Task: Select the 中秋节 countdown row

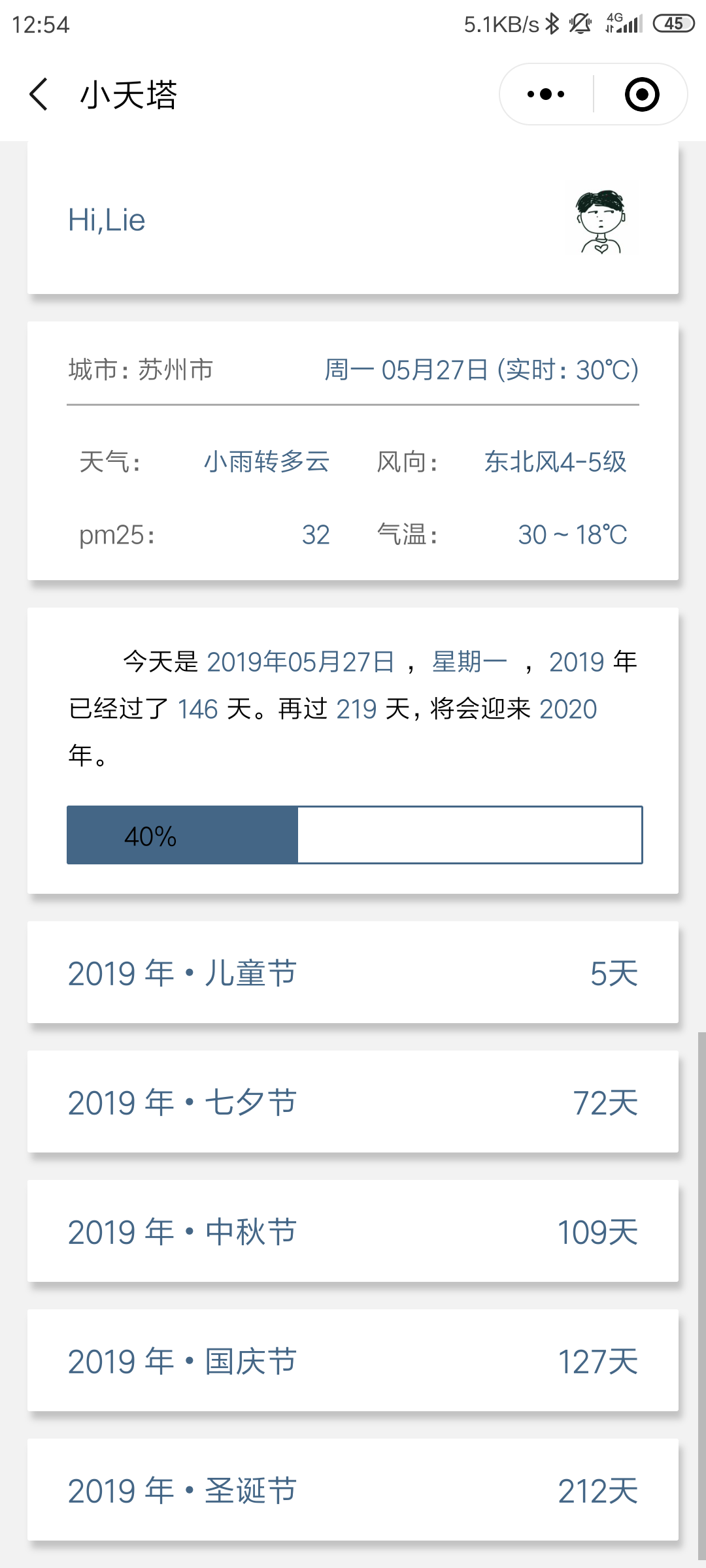Action: click(x=353, y=1231)
